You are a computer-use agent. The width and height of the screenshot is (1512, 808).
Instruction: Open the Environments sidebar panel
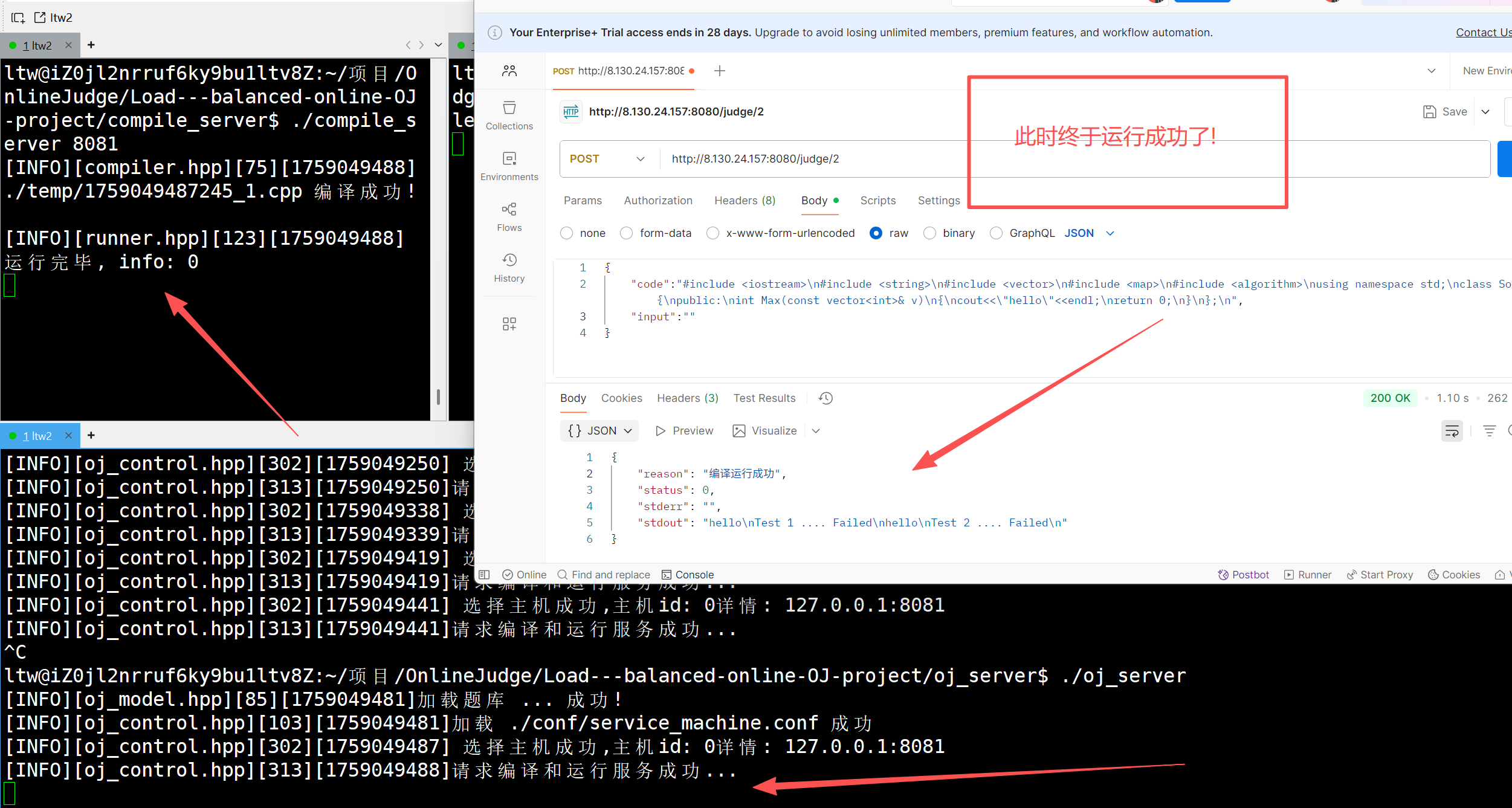509,166
